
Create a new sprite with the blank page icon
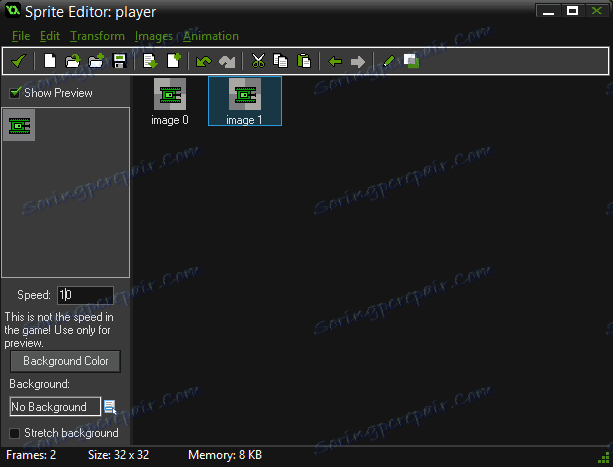point(50,61)
